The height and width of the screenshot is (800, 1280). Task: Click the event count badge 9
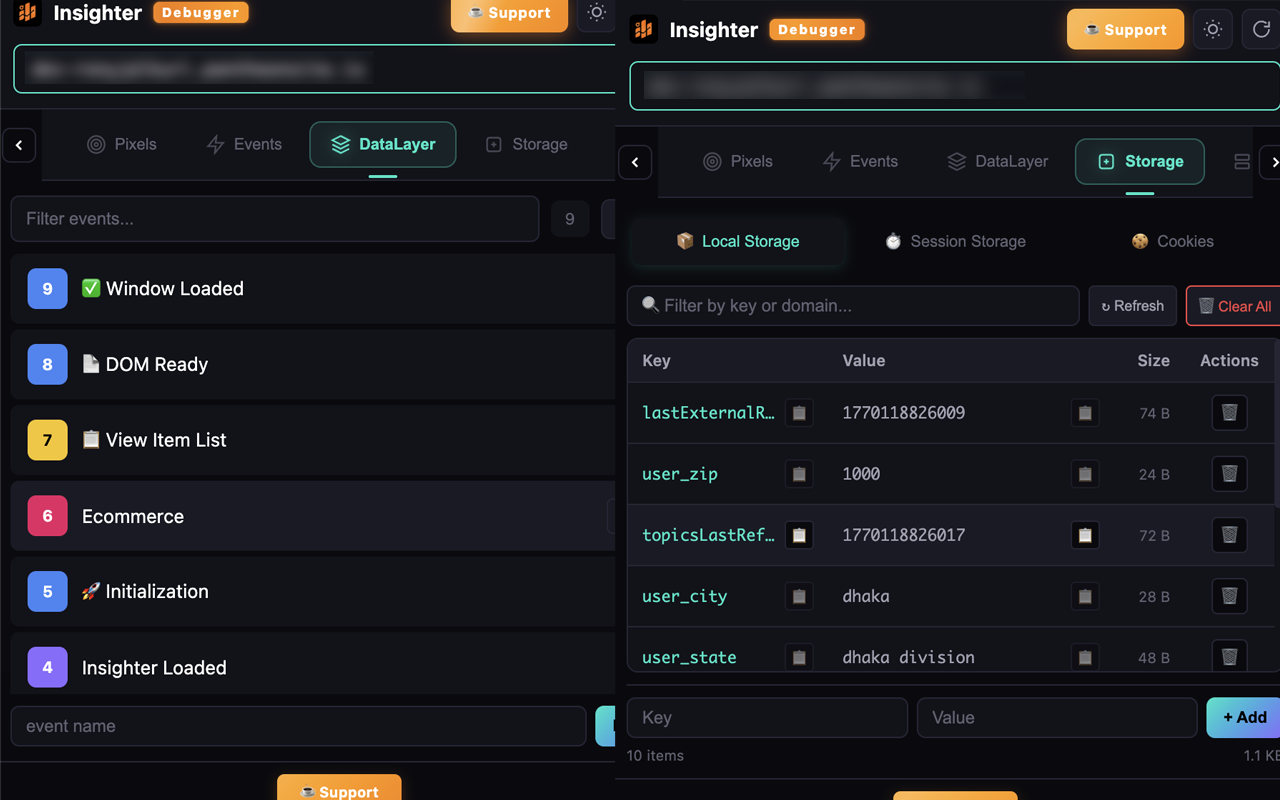pyautogui.click(x=570, y=219)
